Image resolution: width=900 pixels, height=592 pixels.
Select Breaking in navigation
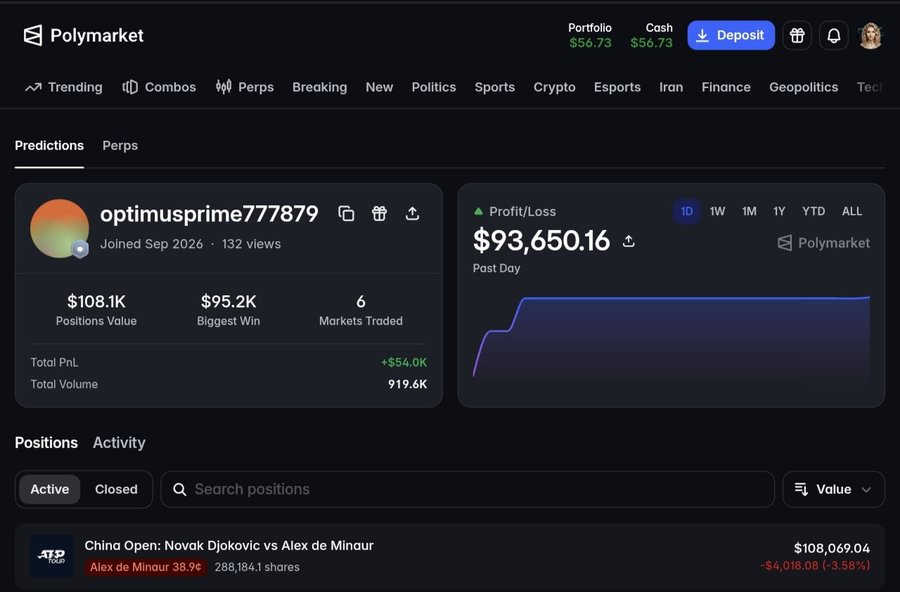[320, 87]
